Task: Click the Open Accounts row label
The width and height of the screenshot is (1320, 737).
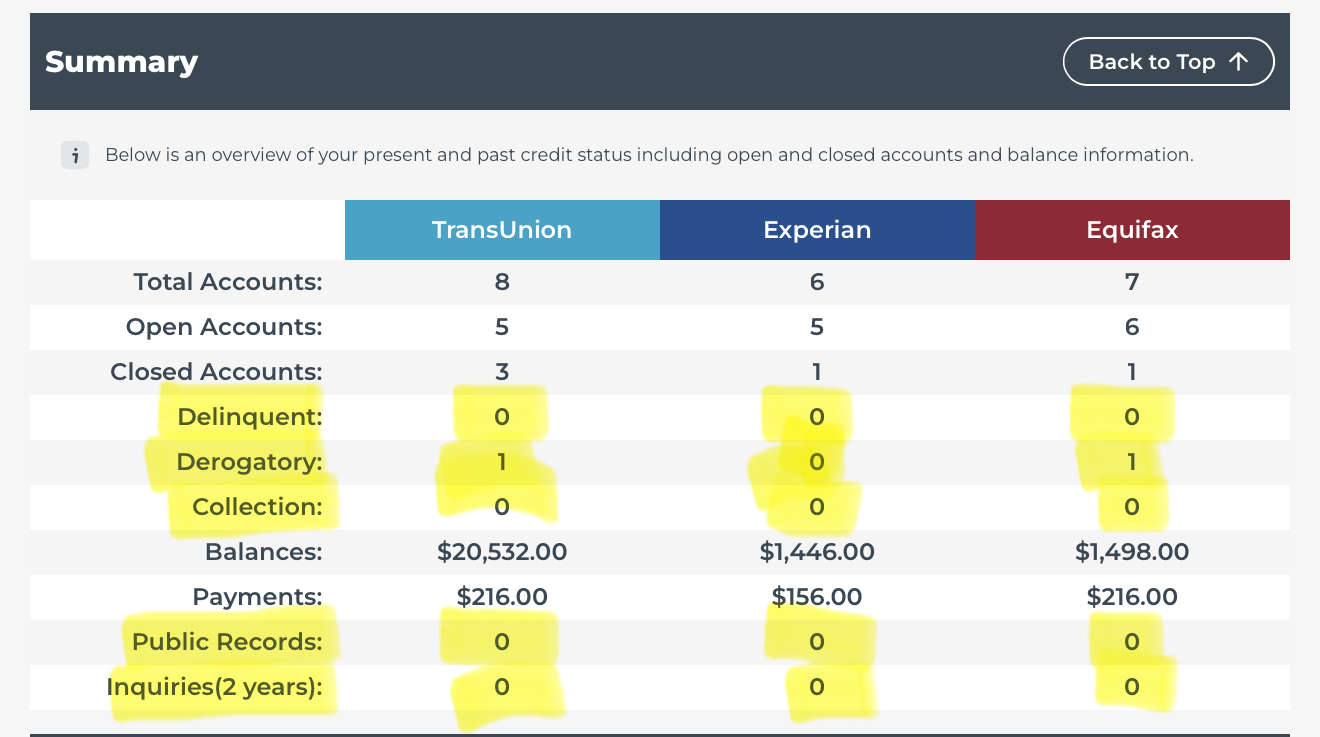Action: (223, 327)
